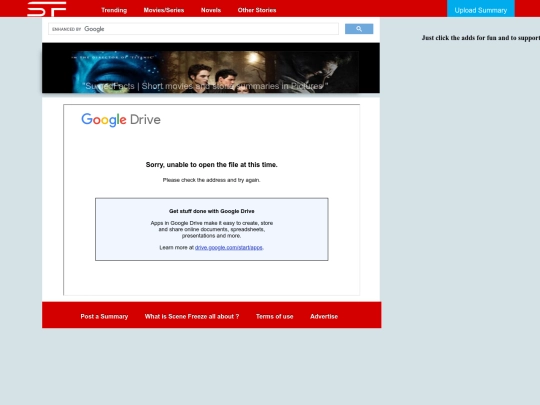
Task: Open the Novels menu item
Action: [x=211, y=10]
